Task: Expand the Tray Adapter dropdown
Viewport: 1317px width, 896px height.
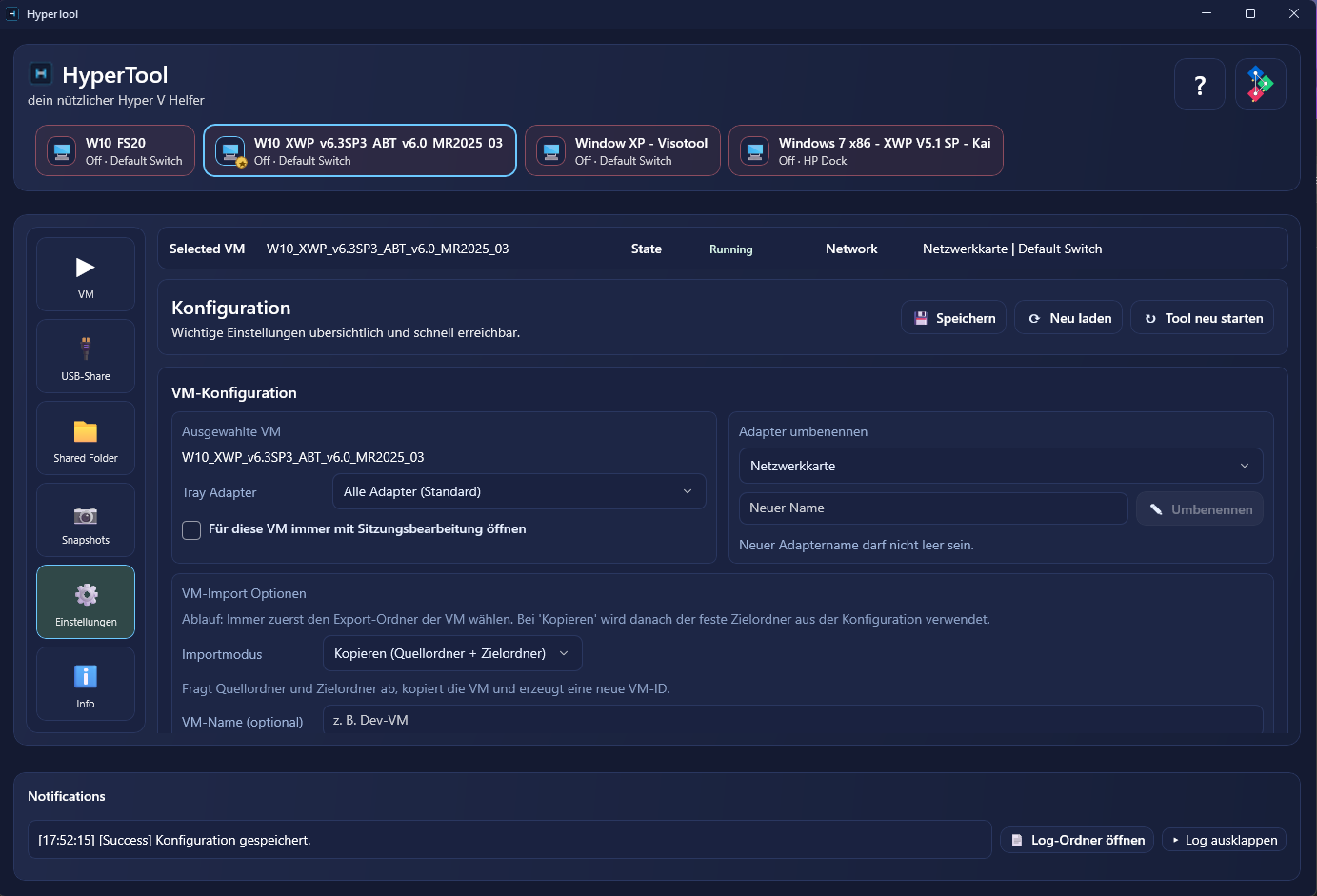Action: (518, 491)
